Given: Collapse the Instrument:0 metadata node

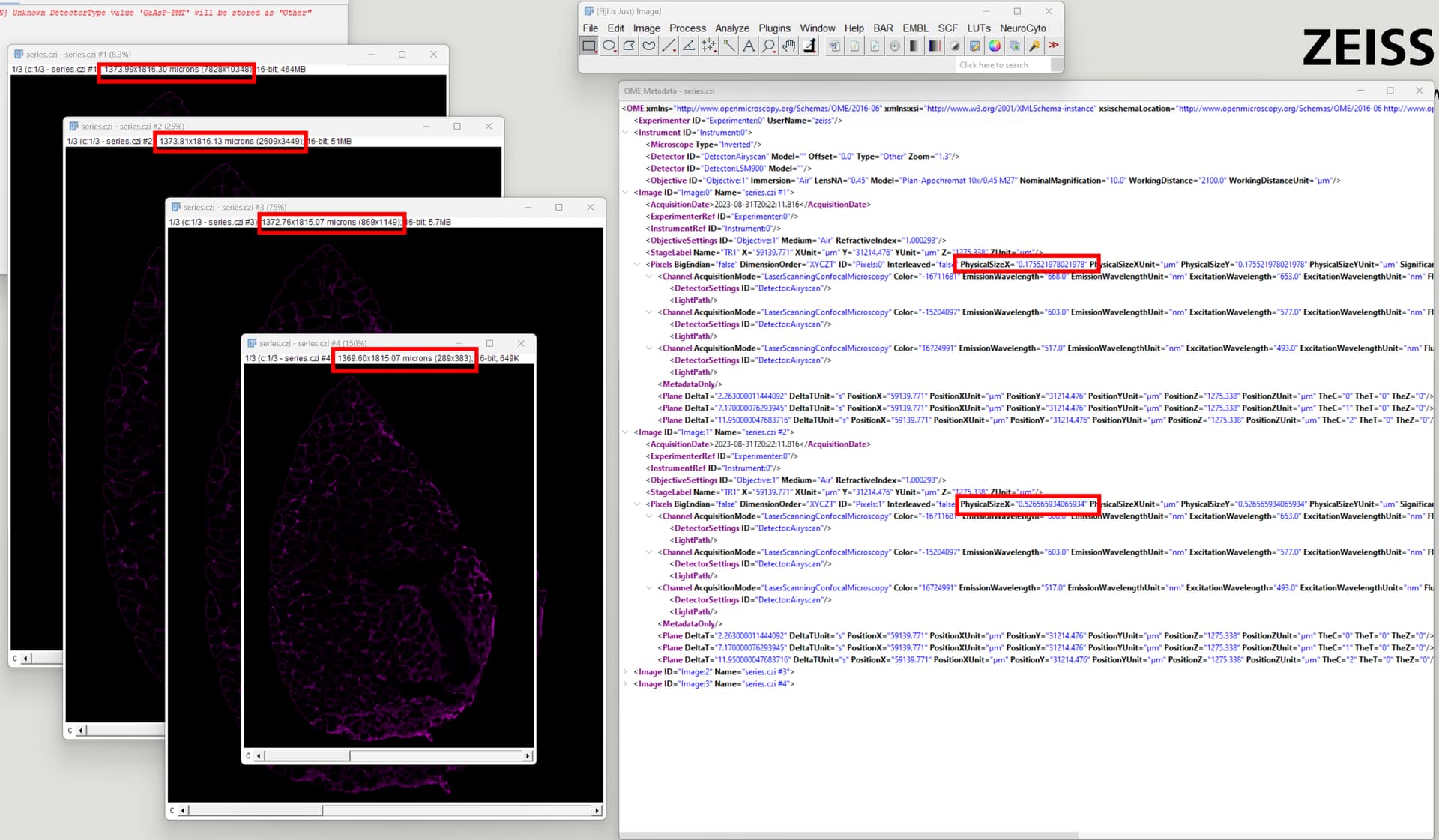Looking at the screenshot, I should pos(627,132).
